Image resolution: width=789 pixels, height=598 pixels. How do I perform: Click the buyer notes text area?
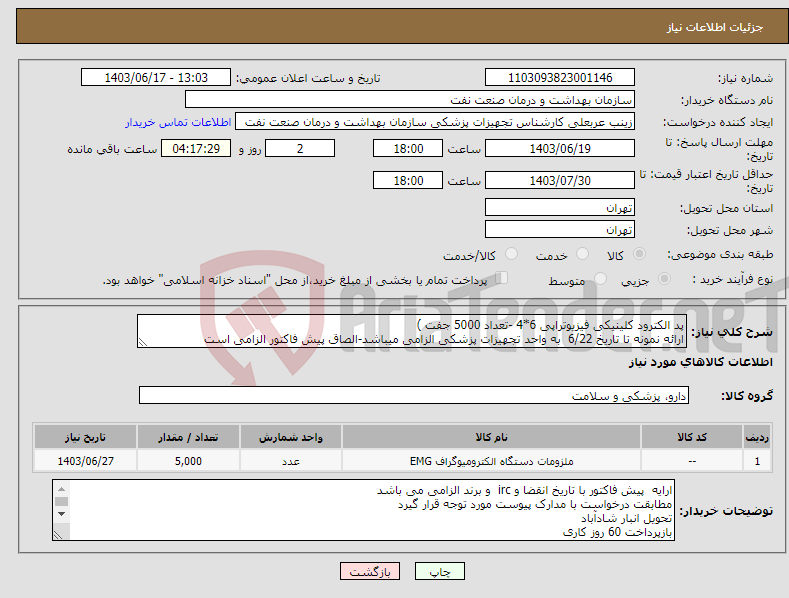point(363,510)
